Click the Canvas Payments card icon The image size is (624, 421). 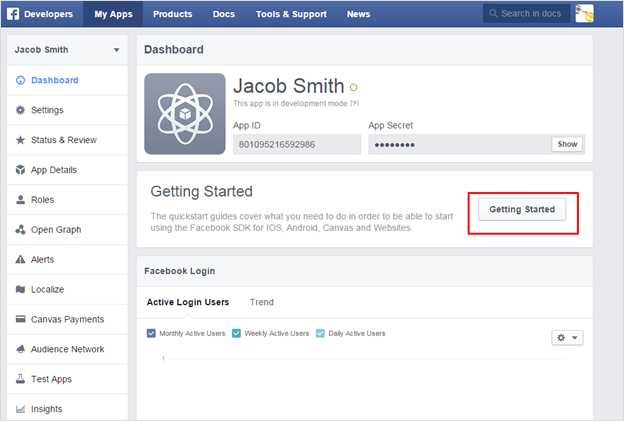point(20,319)
